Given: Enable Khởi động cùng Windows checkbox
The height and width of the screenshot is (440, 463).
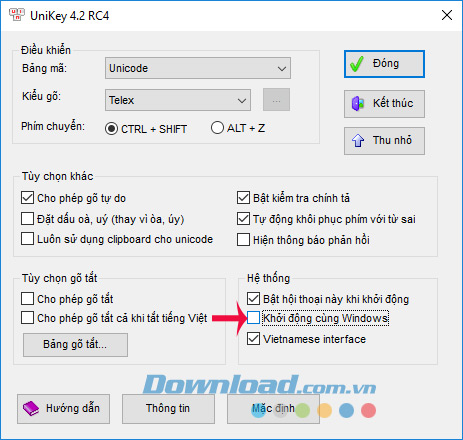Looking at the screenshot, I should click(x=253, y=318).
